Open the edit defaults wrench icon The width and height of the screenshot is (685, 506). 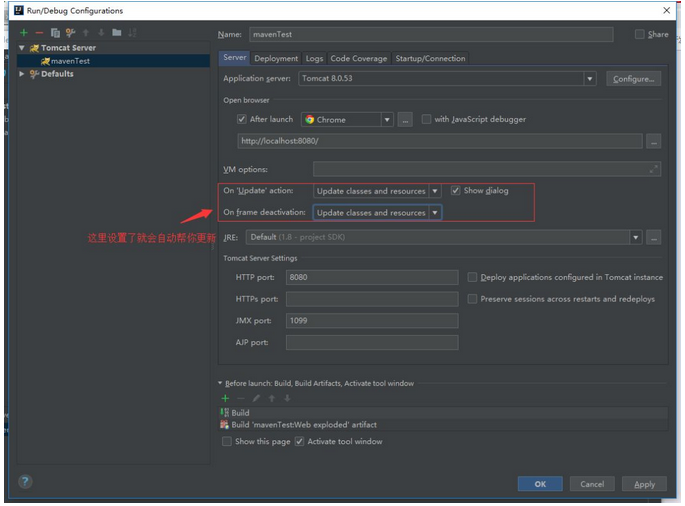pyautogui.click(x=70, y=33)
